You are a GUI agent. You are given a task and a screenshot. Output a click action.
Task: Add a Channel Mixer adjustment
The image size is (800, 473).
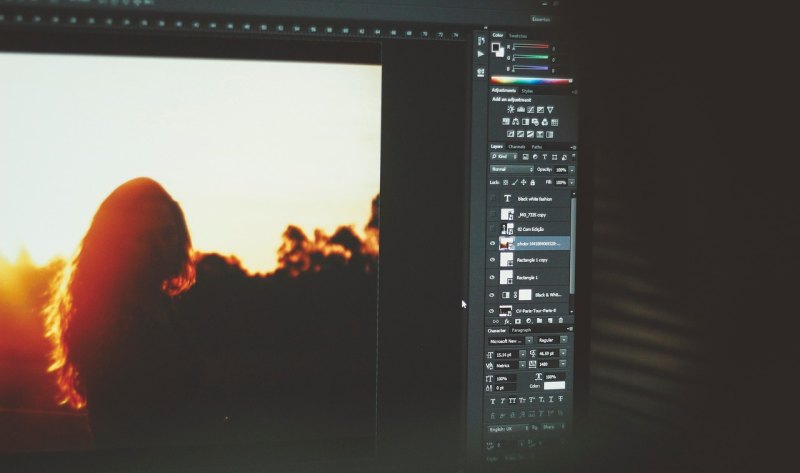pyautogui.click(x=544, y=122)
